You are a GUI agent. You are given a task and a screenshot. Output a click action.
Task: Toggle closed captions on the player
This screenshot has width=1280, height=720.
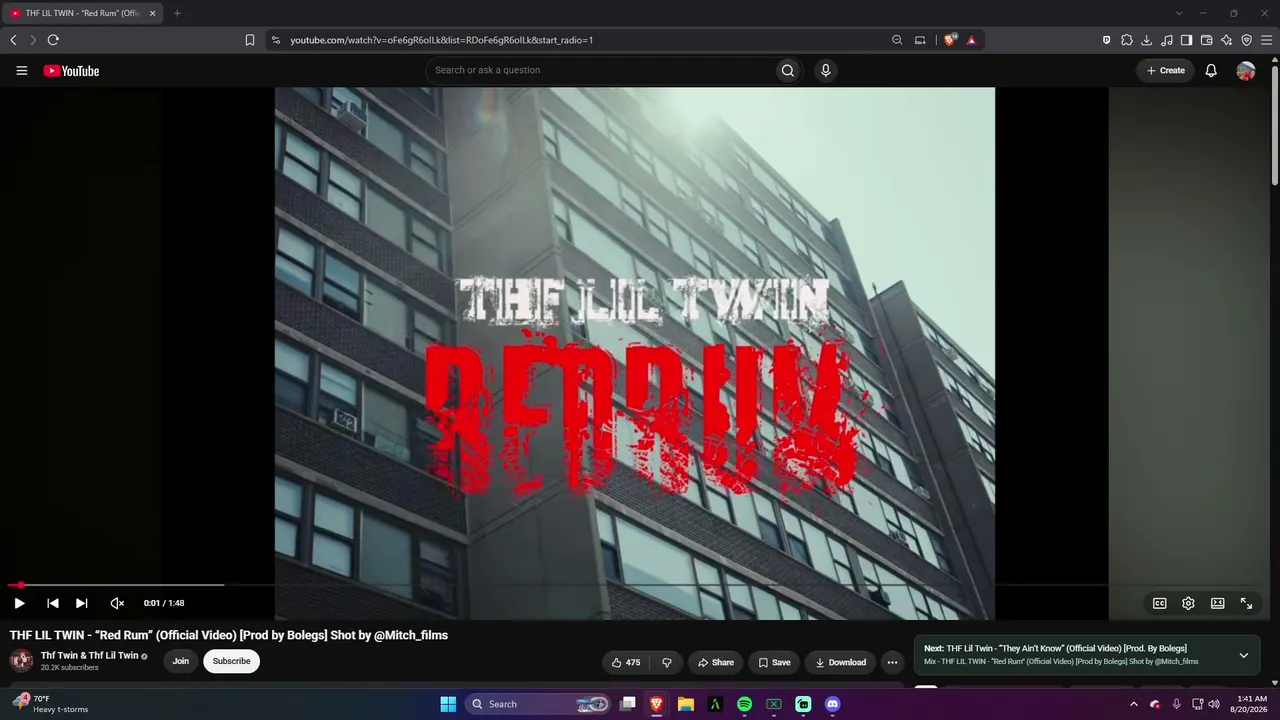click(x=1159, y=603)
